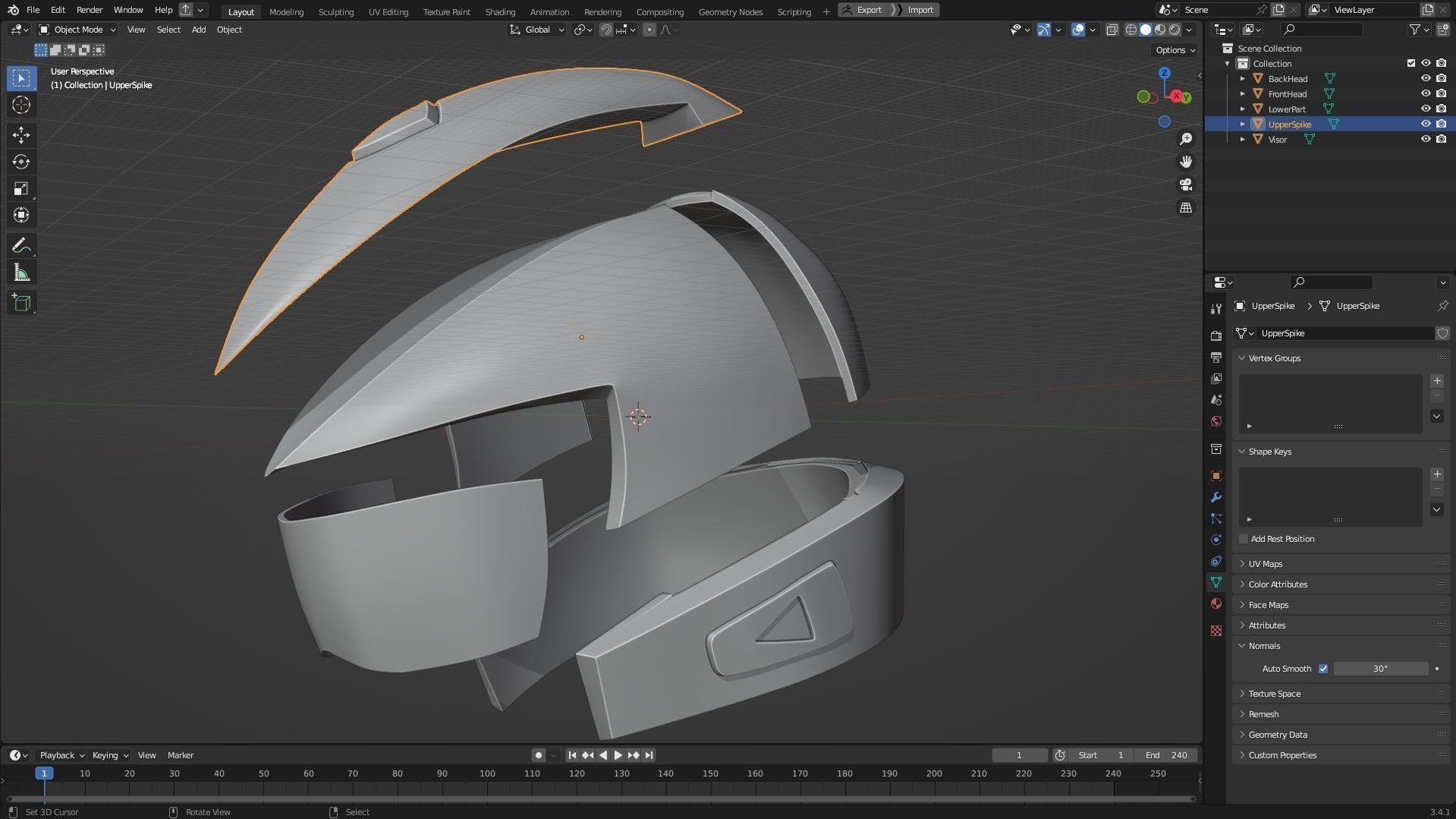Open the Modifiers wrench properties tab
1456x819 pixels.
click(x=1216, y=497)
